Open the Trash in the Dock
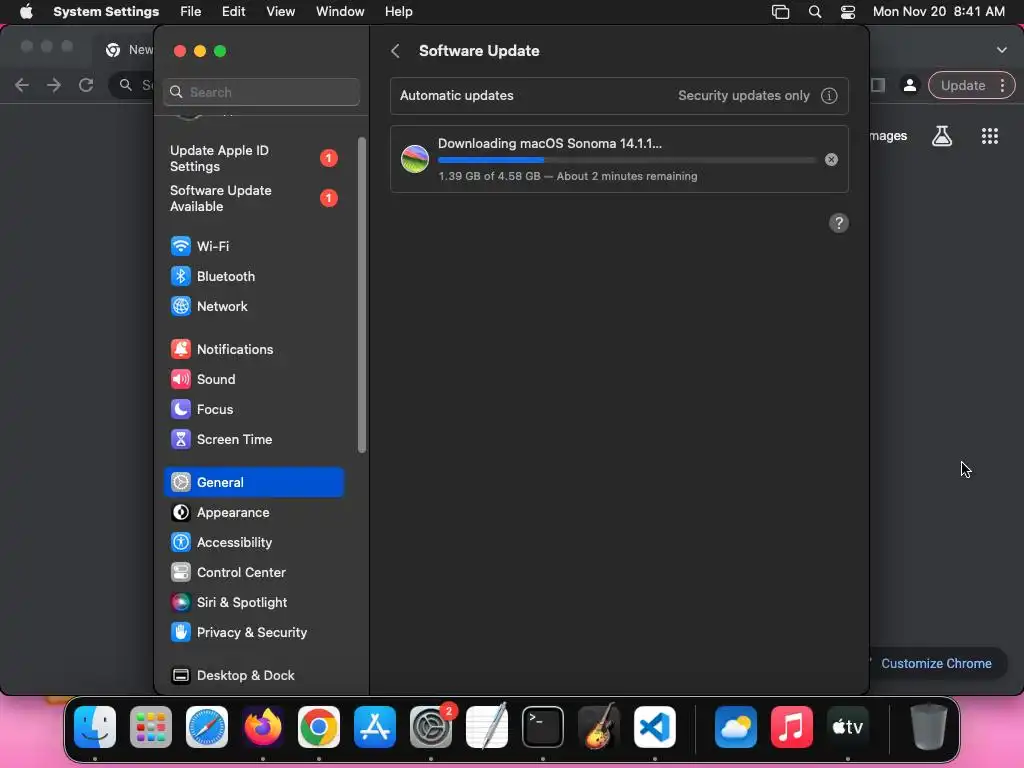Viewport: 1024px width, 768px height. pos(929,727)
